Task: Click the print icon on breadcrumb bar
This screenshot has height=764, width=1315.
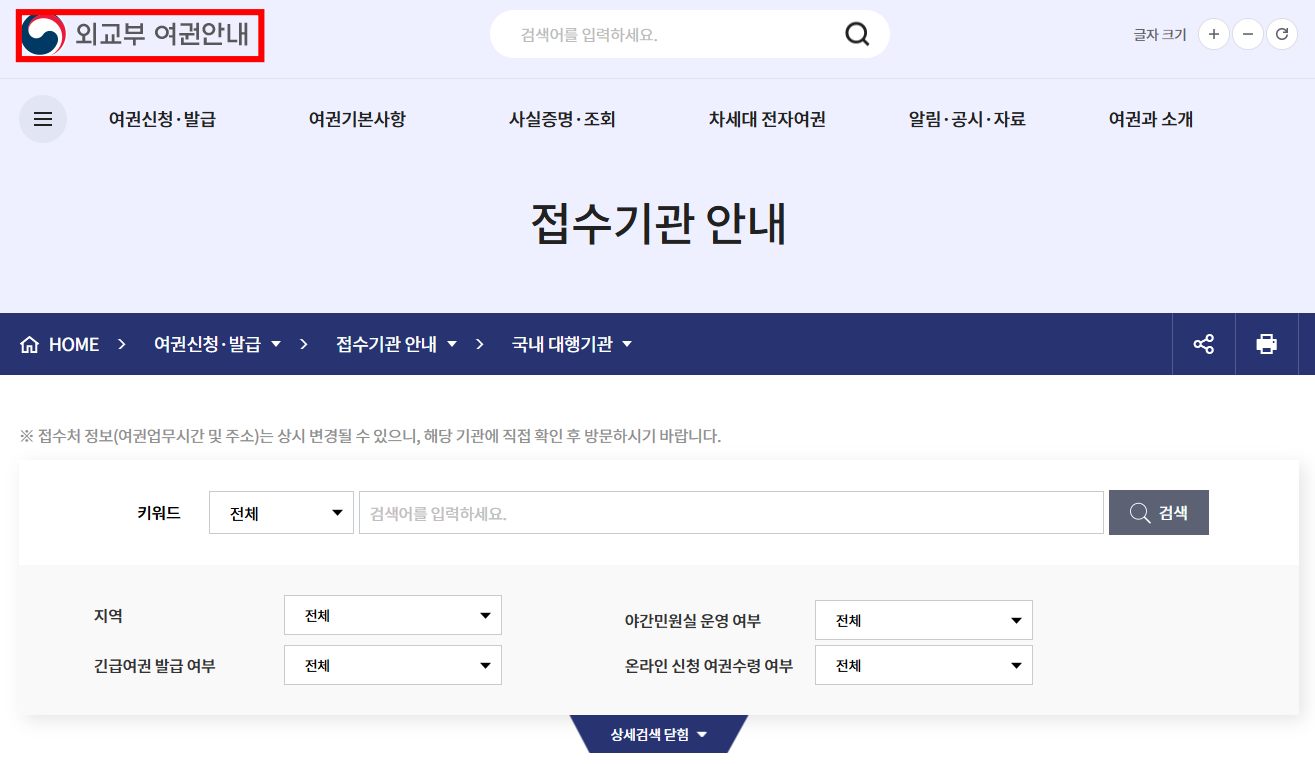Action: click(x=1267, y=343)
